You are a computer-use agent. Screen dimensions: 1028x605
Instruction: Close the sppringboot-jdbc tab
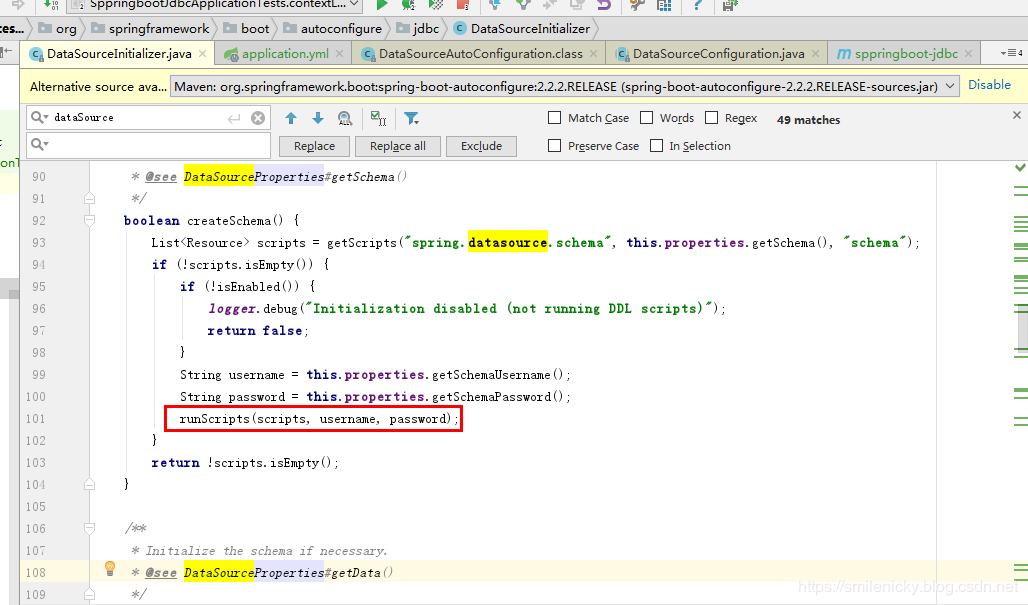click(969, 54)
